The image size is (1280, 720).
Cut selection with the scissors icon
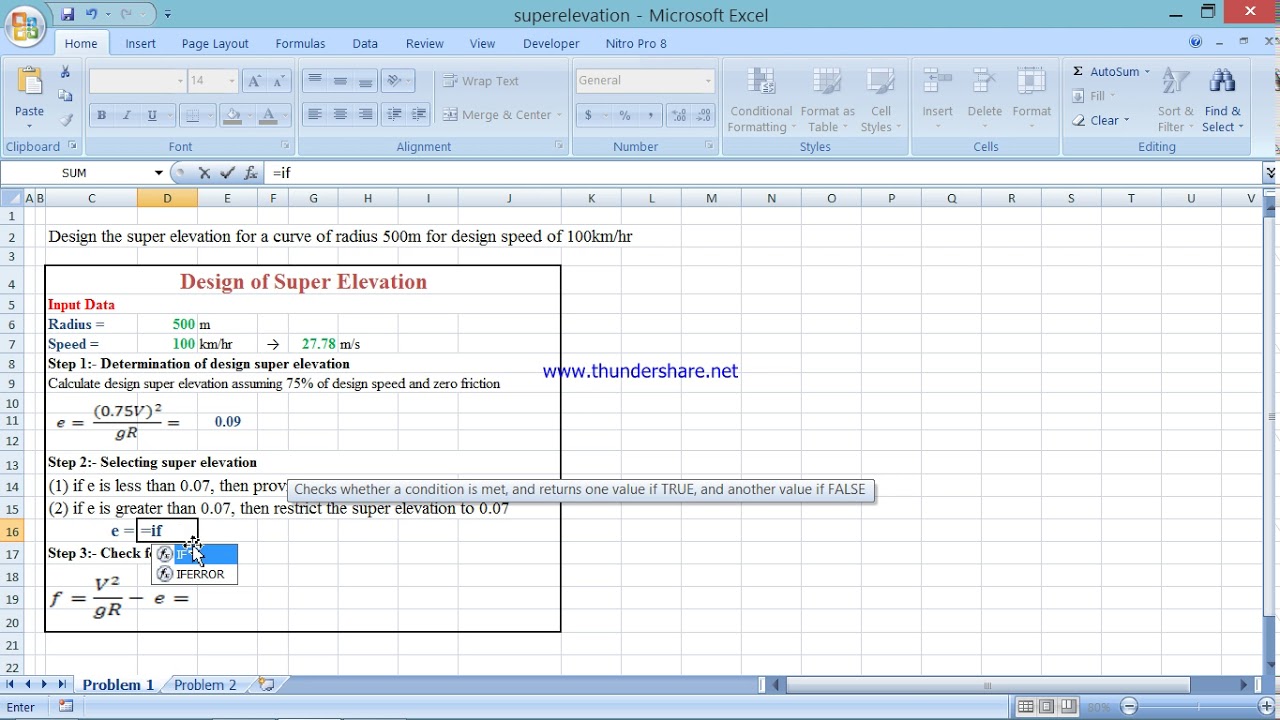coord(65,72)
